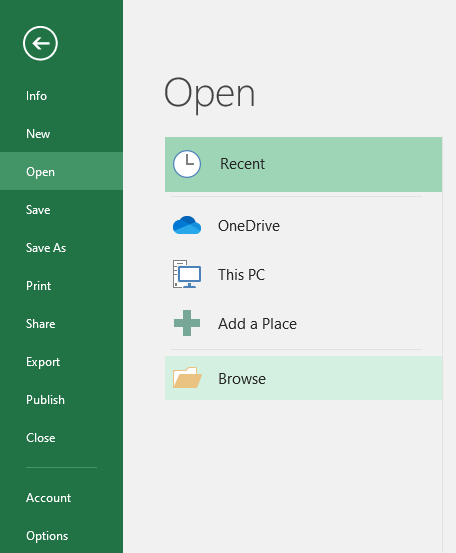Screen dimensions: 456x553
Task: Click the Browse folder icon
Action: coord(187,378)
